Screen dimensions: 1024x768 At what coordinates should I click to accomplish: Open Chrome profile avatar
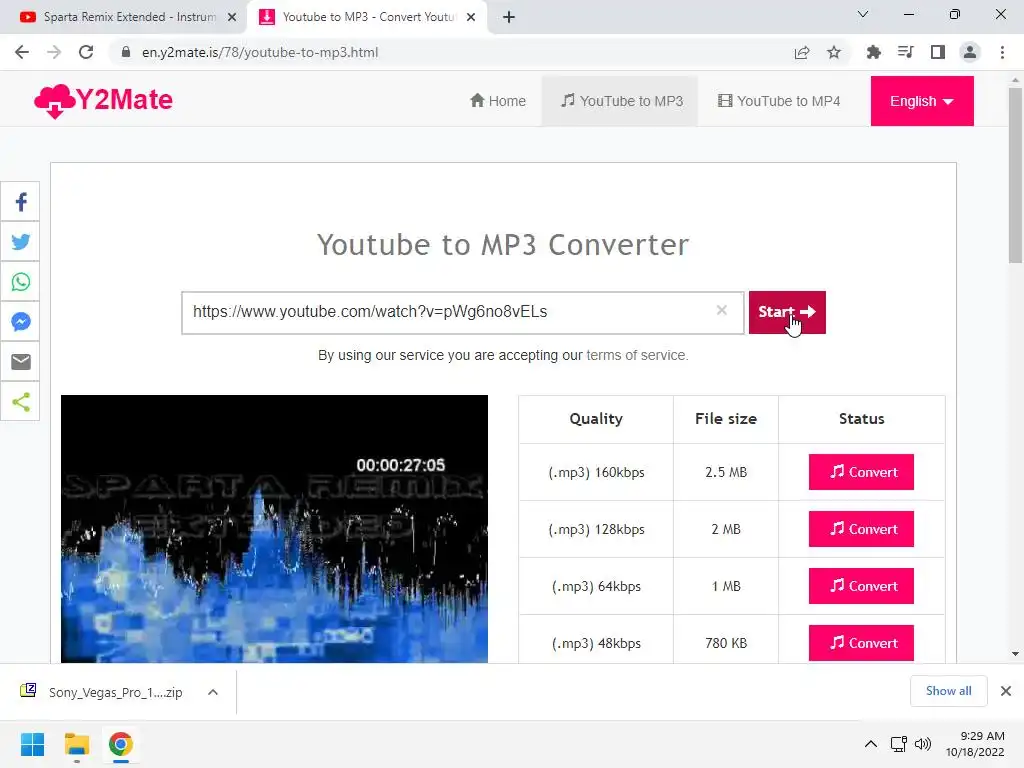tap(970, 52)
